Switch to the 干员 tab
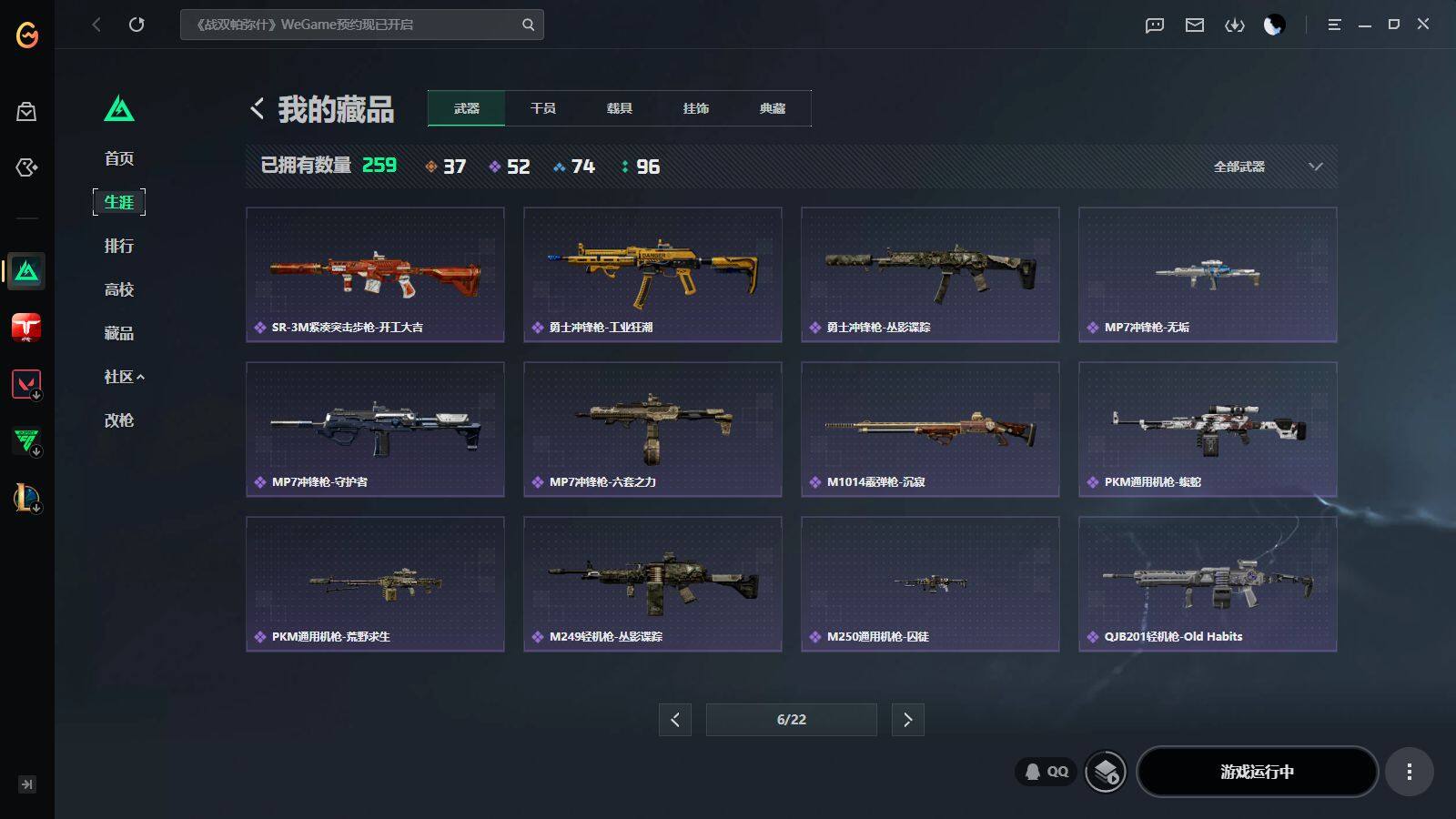The width and height of the screenshot is (1456, 819). (543, 108)
